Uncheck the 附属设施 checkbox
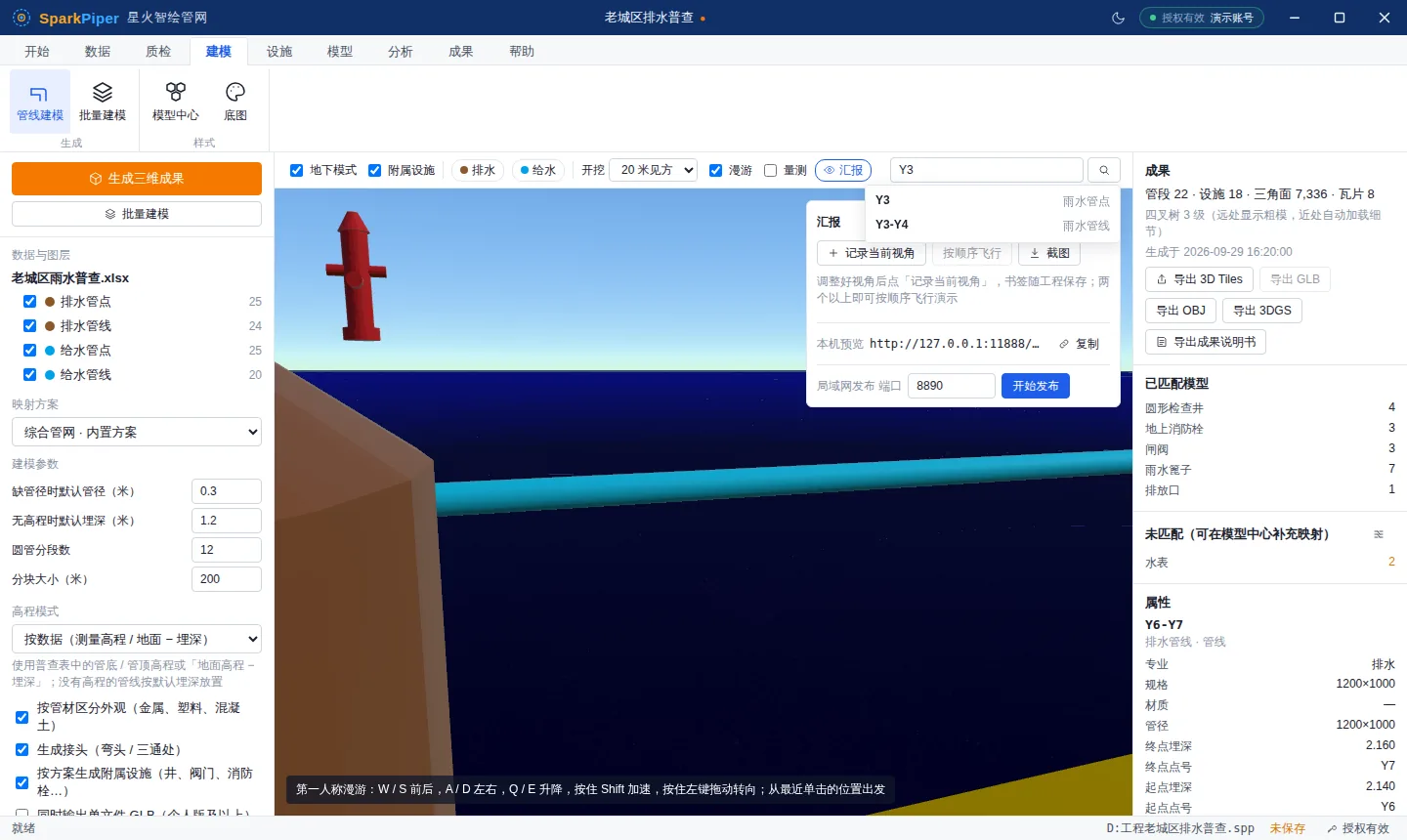Image resolution: width=1407 pixels, height=840 pixels. tap(374, 171)
